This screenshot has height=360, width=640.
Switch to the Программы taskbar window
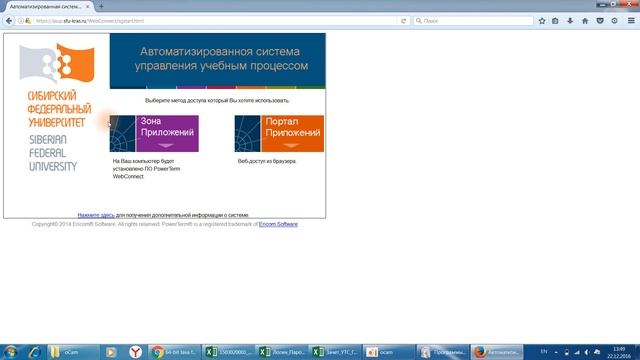tap(442, 352)
